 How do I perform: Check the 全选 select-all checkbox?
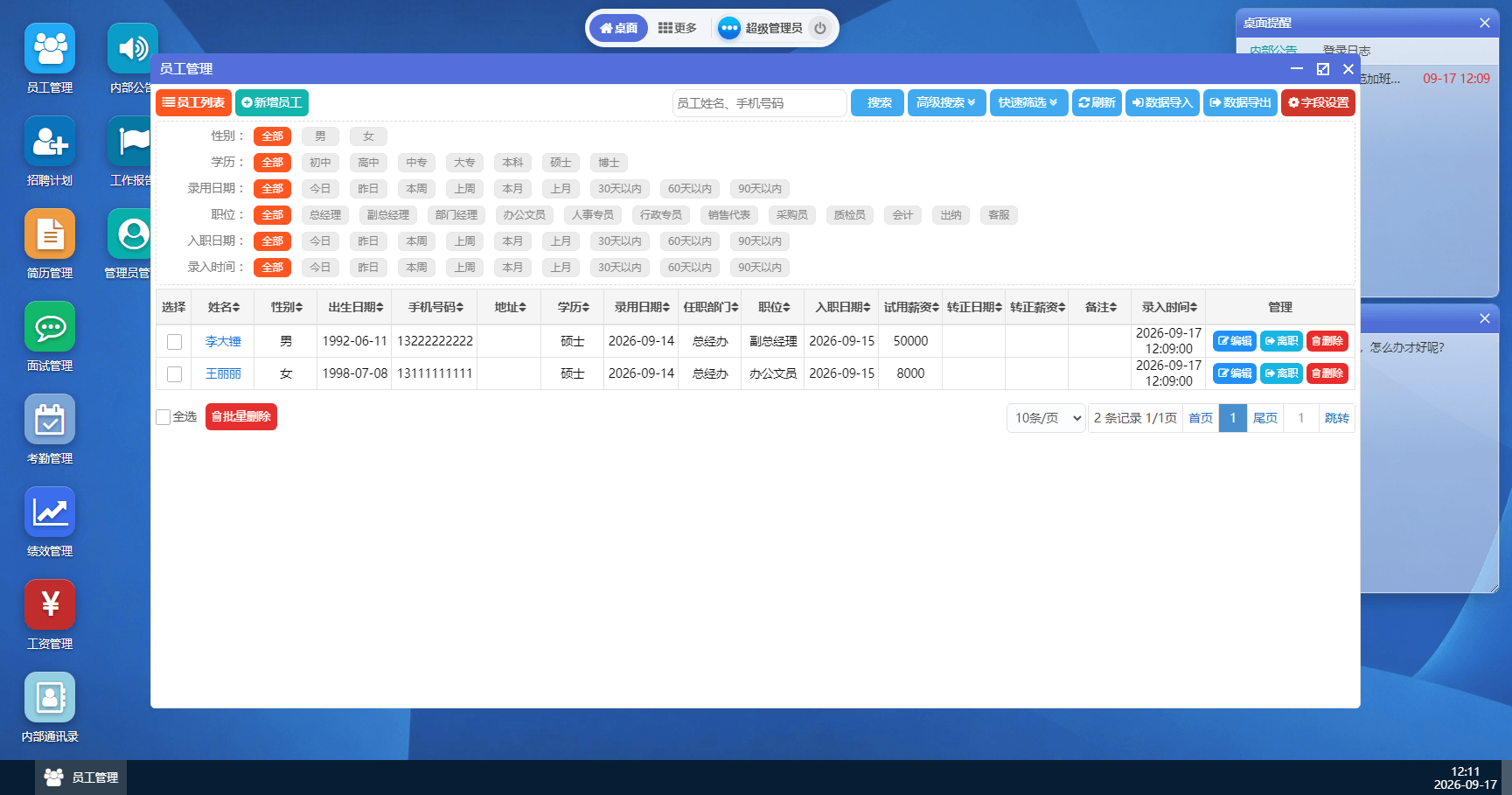click(x=164, y=417)
